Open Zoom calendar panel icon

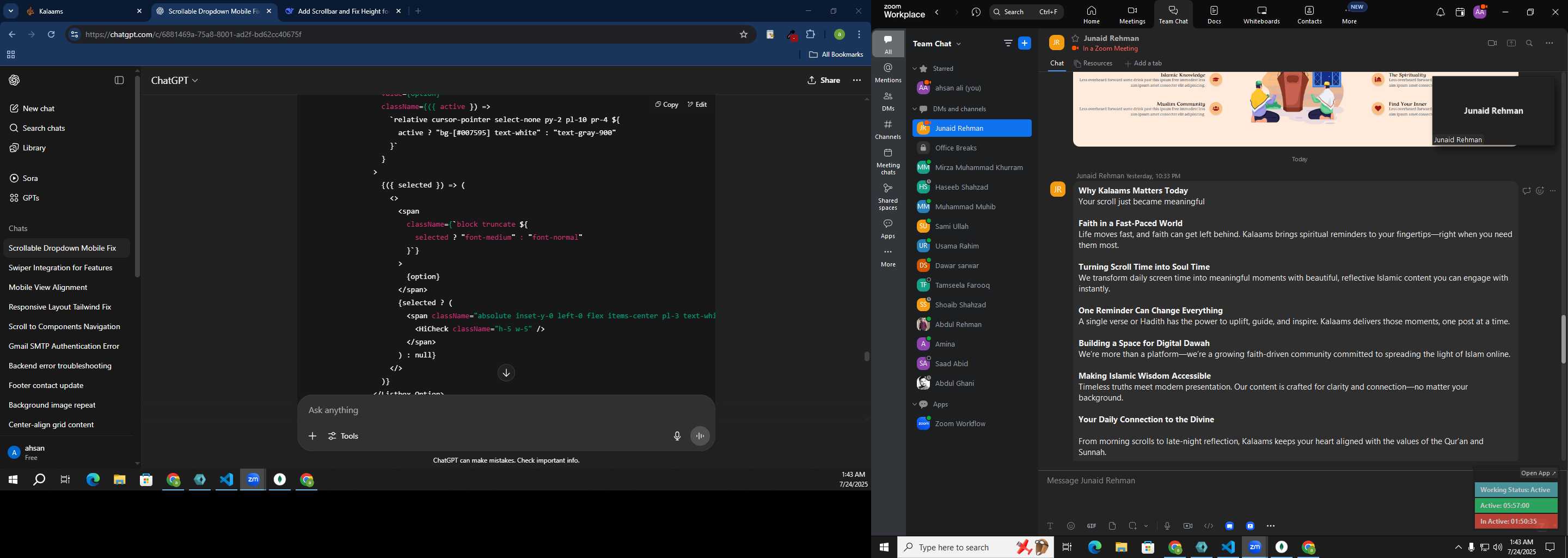tap(1460, 12)
